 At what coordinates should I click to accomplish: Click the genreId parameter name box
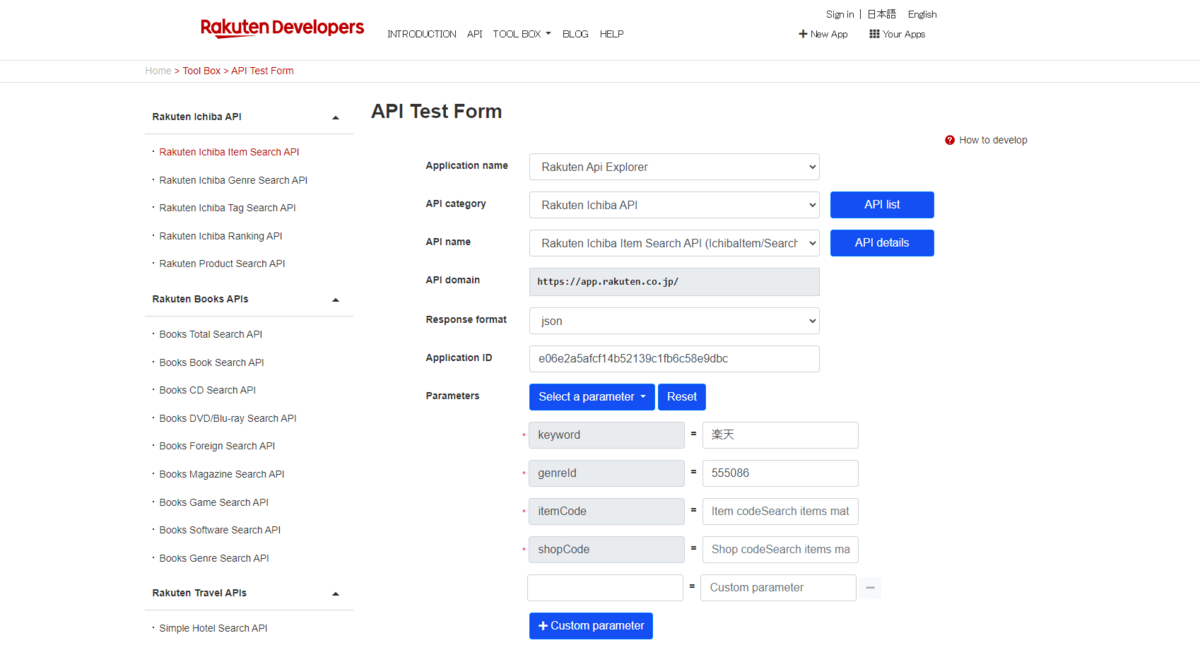click(x=607, y=473)
